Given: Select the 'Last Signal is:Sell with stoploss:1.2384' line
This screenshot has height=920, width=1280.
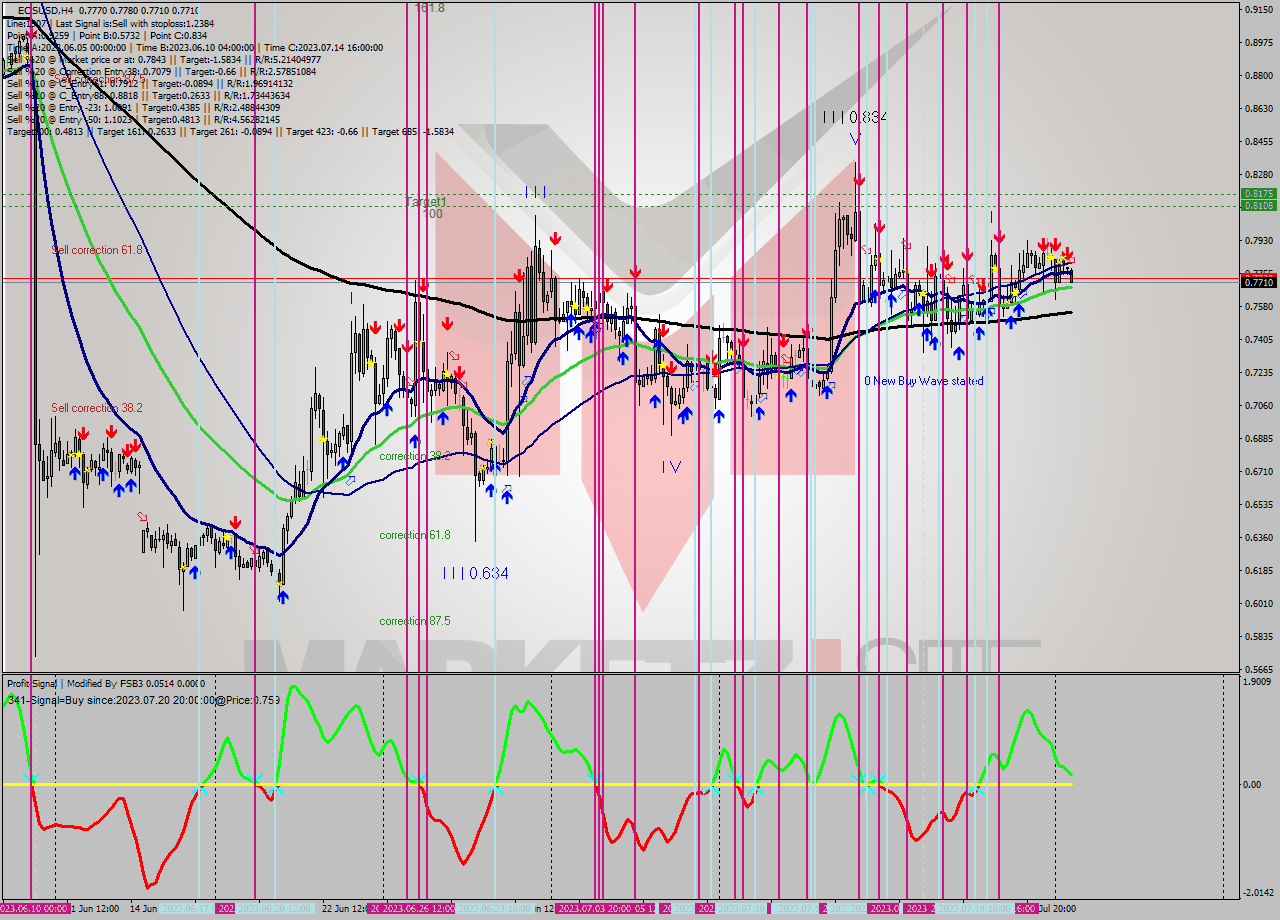Looking at the screenshot, I should [135, 23].
